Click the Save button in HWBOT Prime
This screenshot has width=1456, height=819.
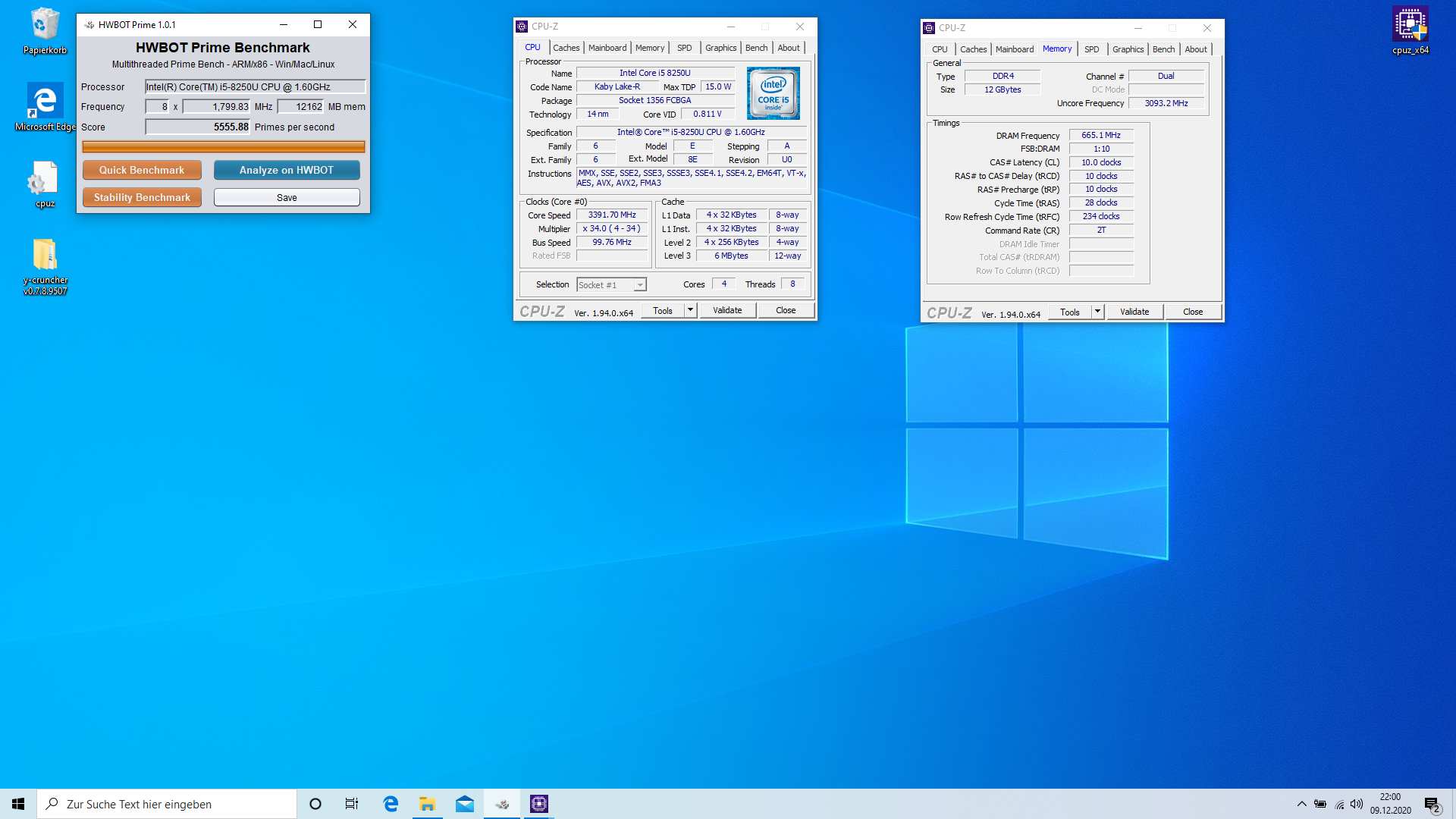287,197
